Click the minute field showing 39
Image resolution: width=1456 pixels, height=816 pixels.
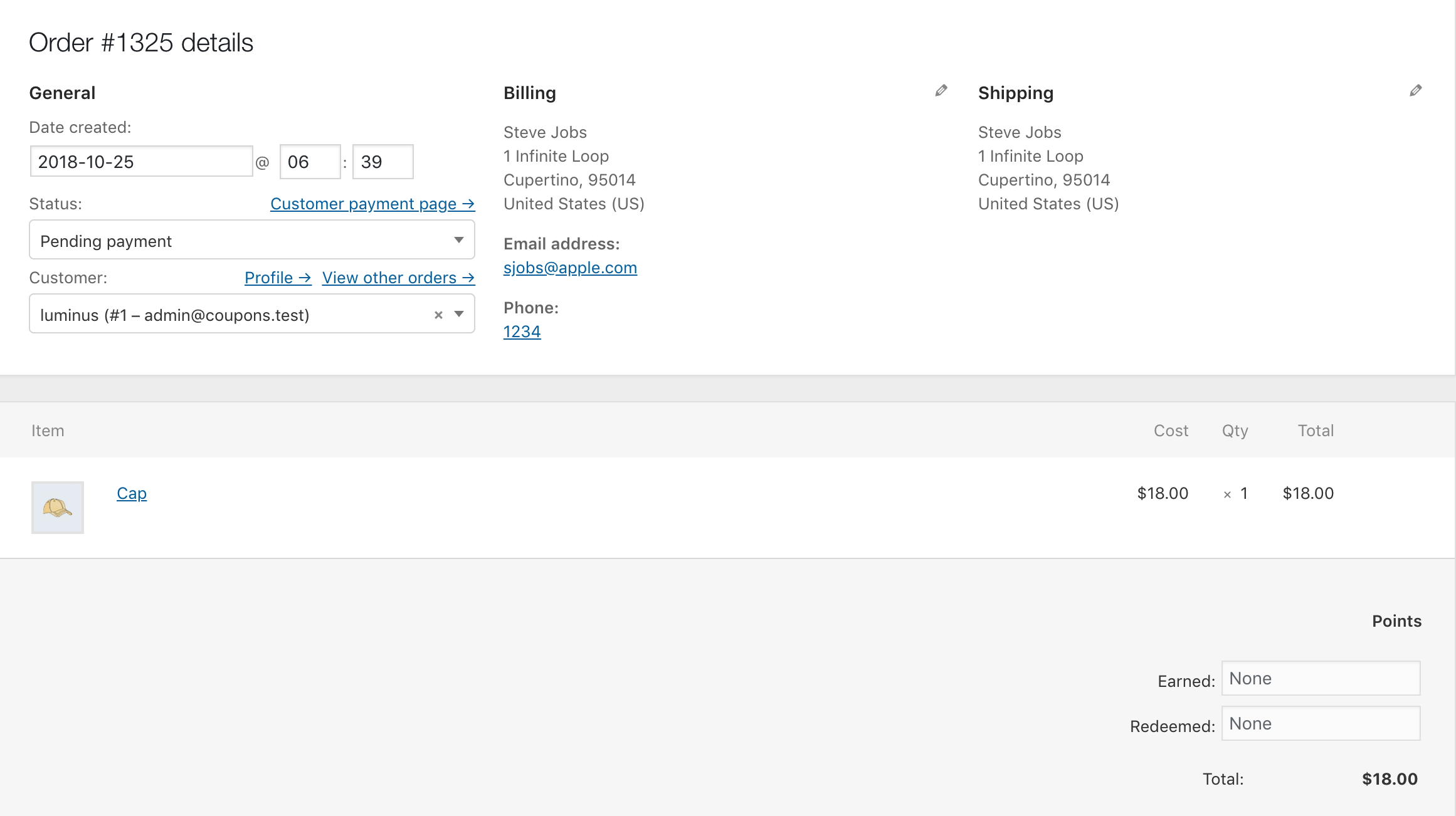(382, 162)
